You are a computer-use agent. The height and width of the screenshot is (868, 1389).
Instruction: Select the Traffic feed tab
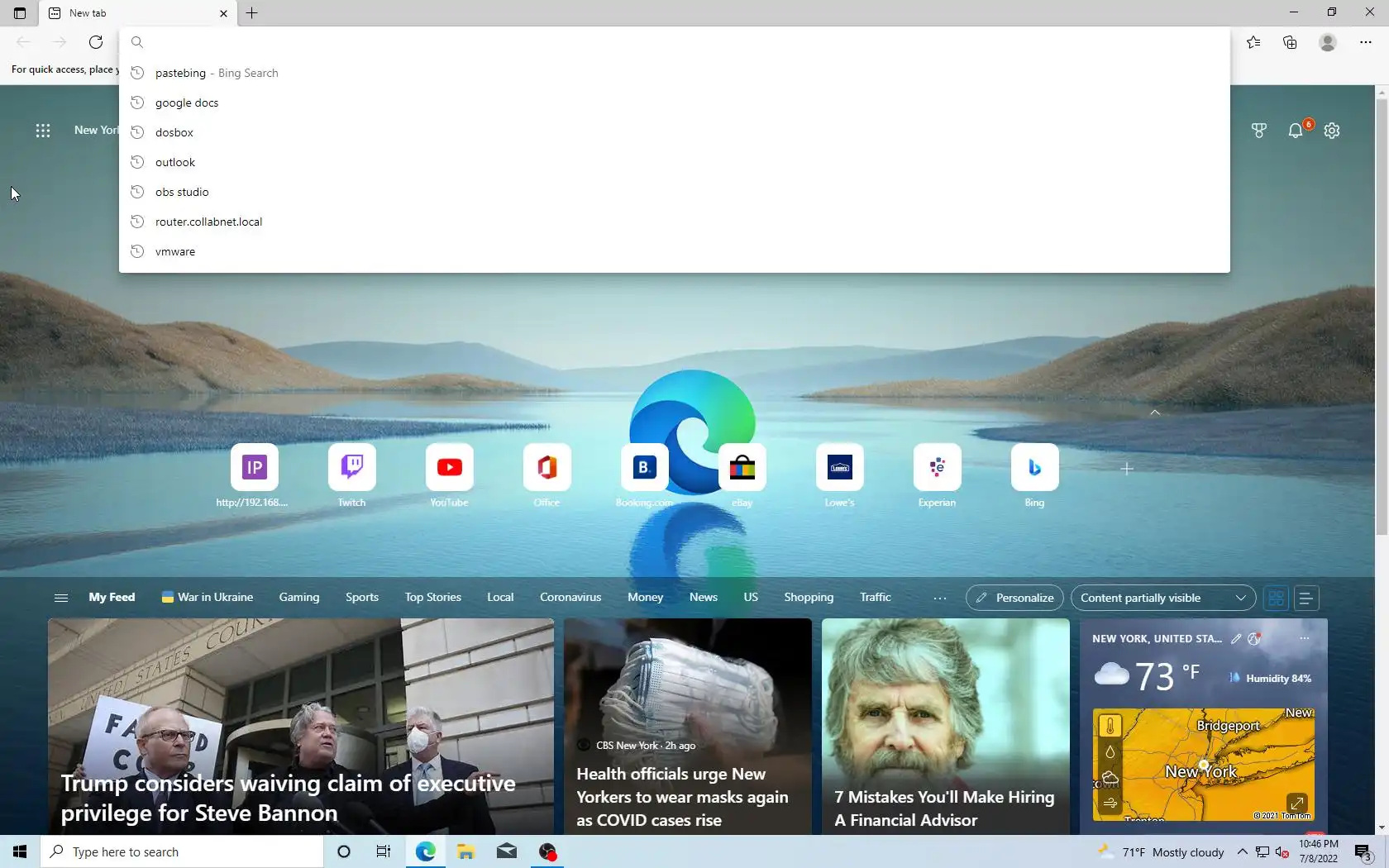(x=876, y=597)
